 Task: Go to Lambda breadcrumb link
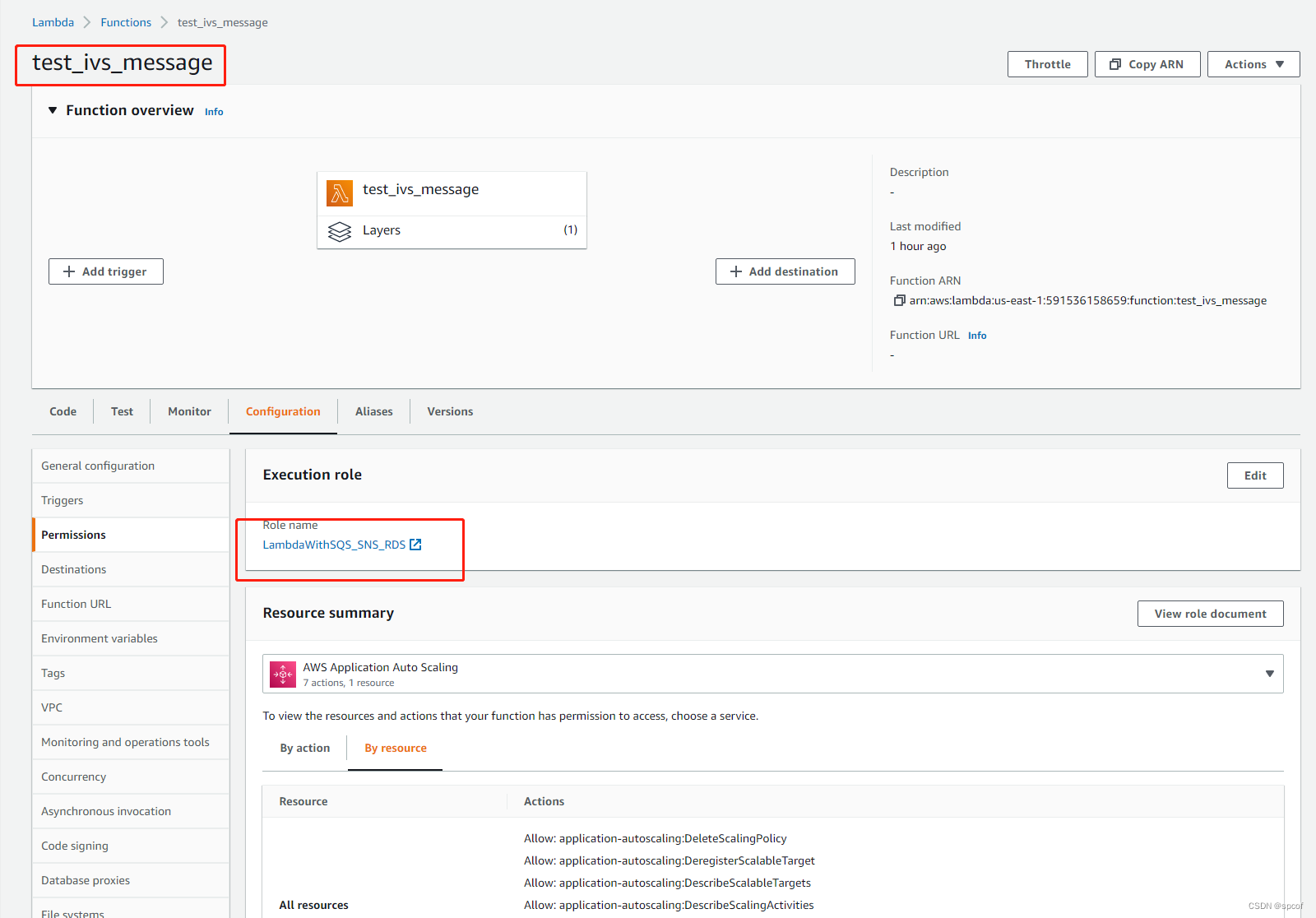pos(53,22)
